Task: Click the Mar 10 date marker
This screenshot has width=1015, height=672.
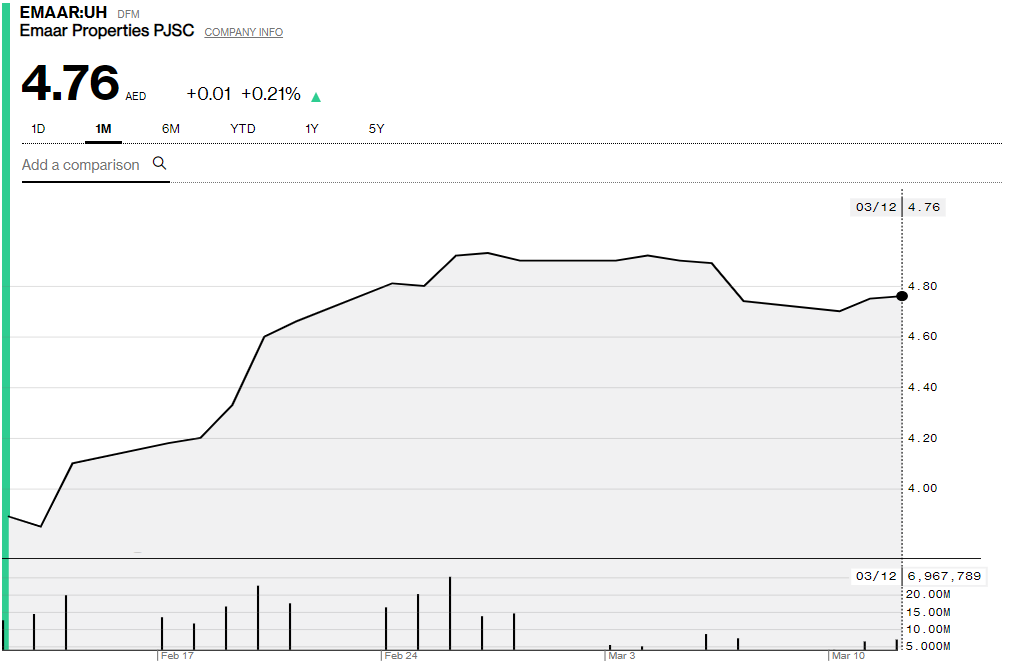Action: point(847,656)
